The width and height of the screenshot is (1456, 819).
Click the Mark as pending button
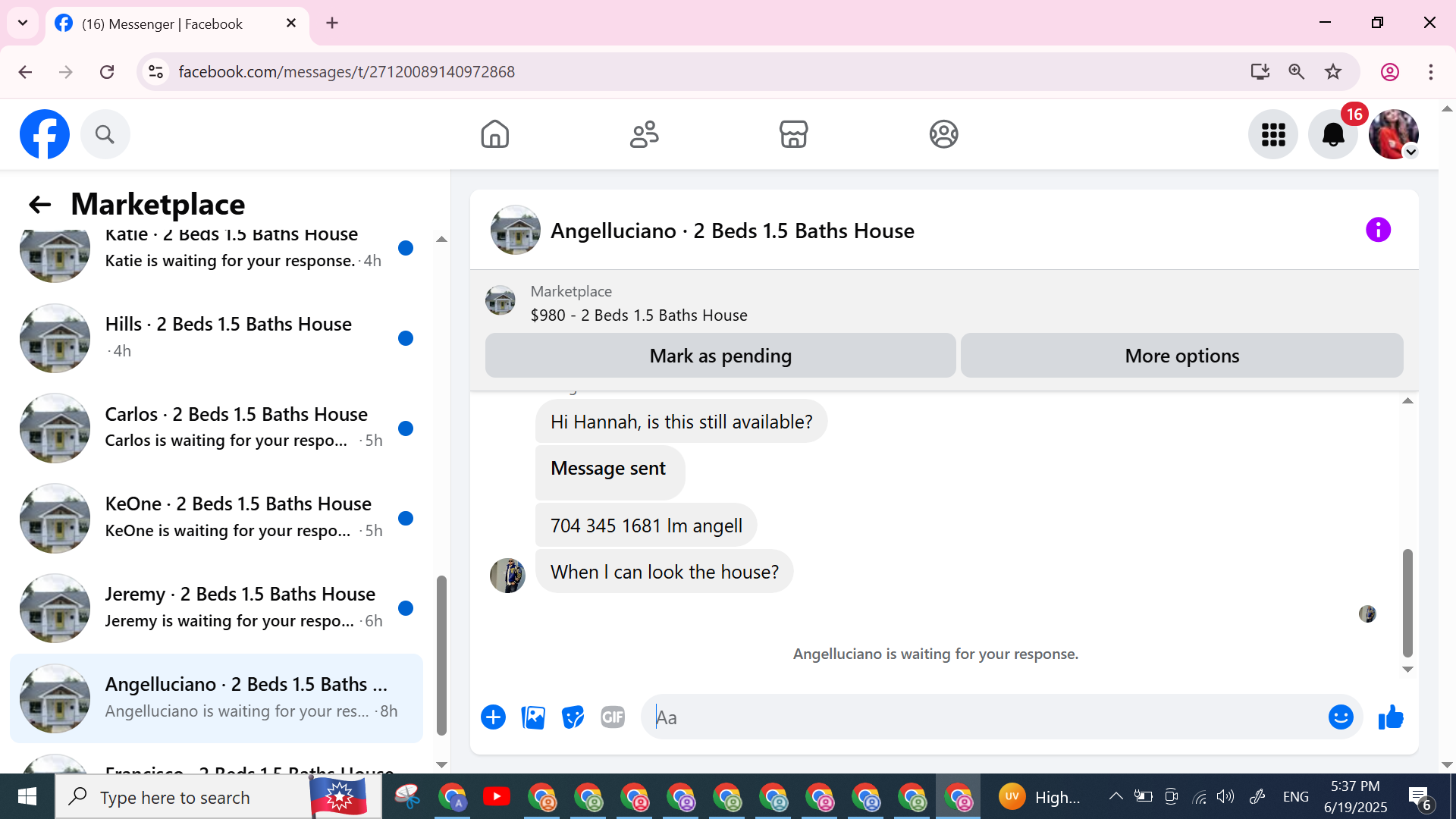pos(720,356)
